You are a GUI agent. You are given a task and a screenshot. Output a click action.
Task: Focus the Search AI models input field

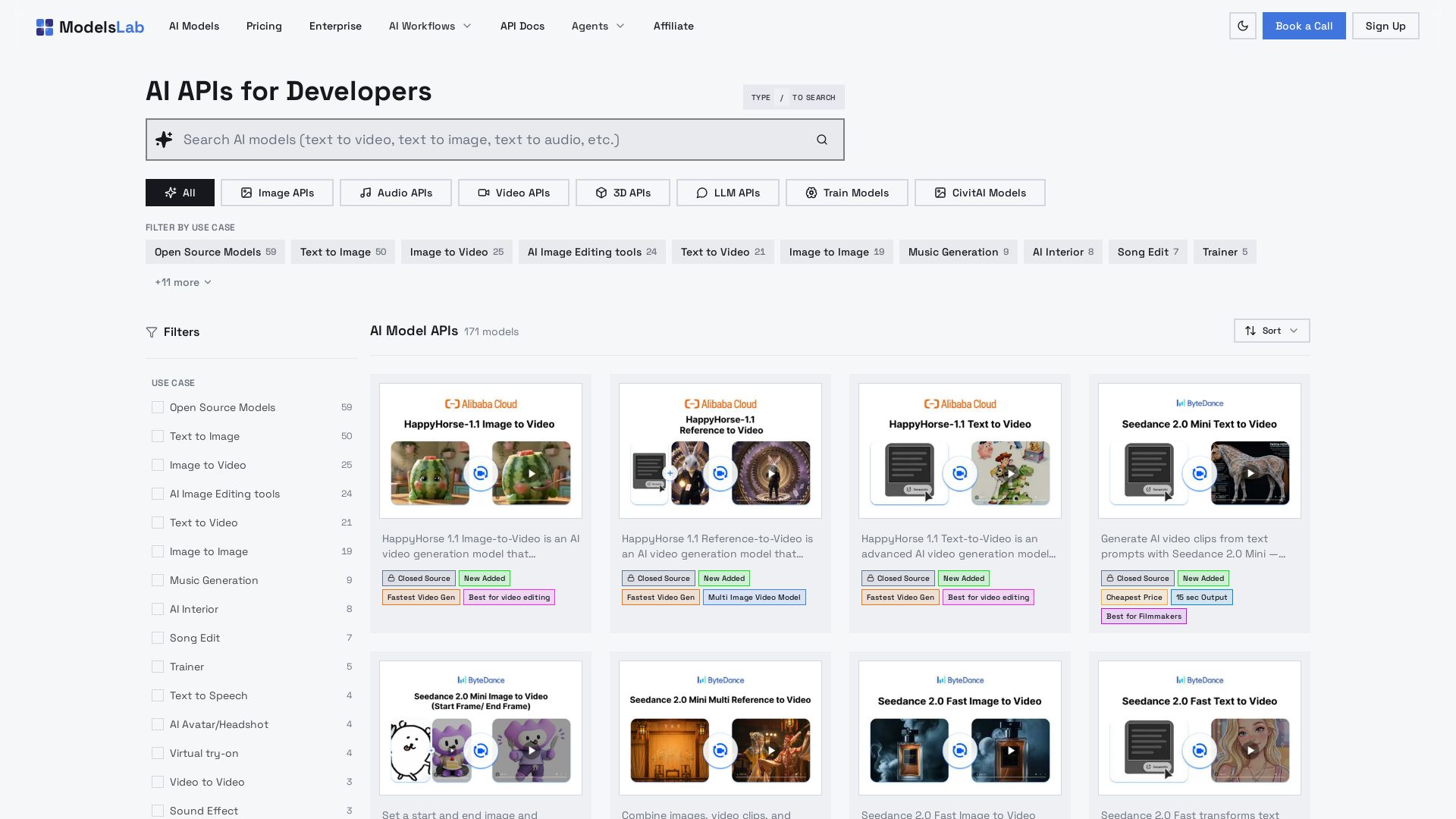pos(494,140)
